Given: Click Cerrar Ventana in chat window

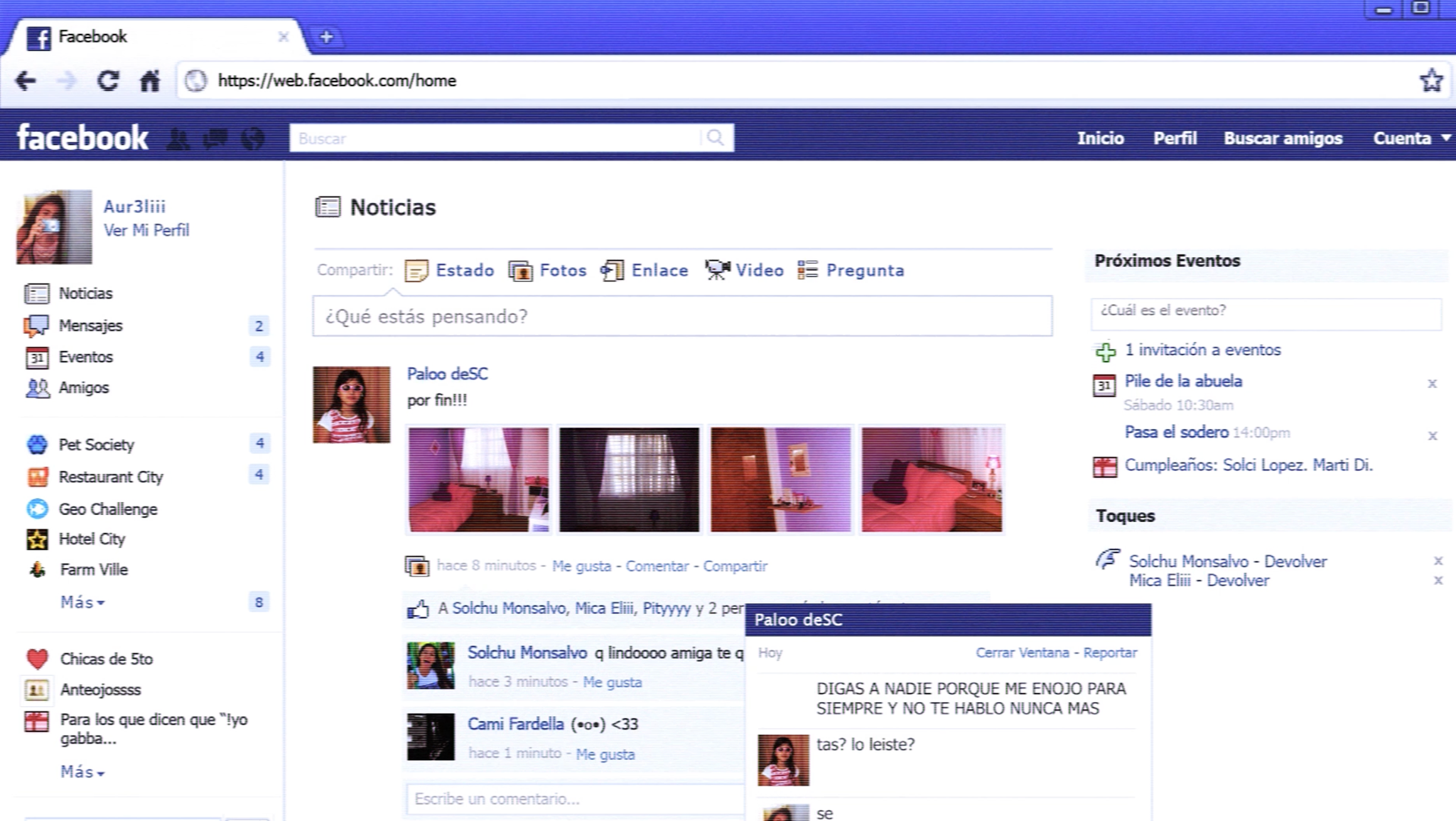Looking at the screenshot, I should (x=1022, y=653).
